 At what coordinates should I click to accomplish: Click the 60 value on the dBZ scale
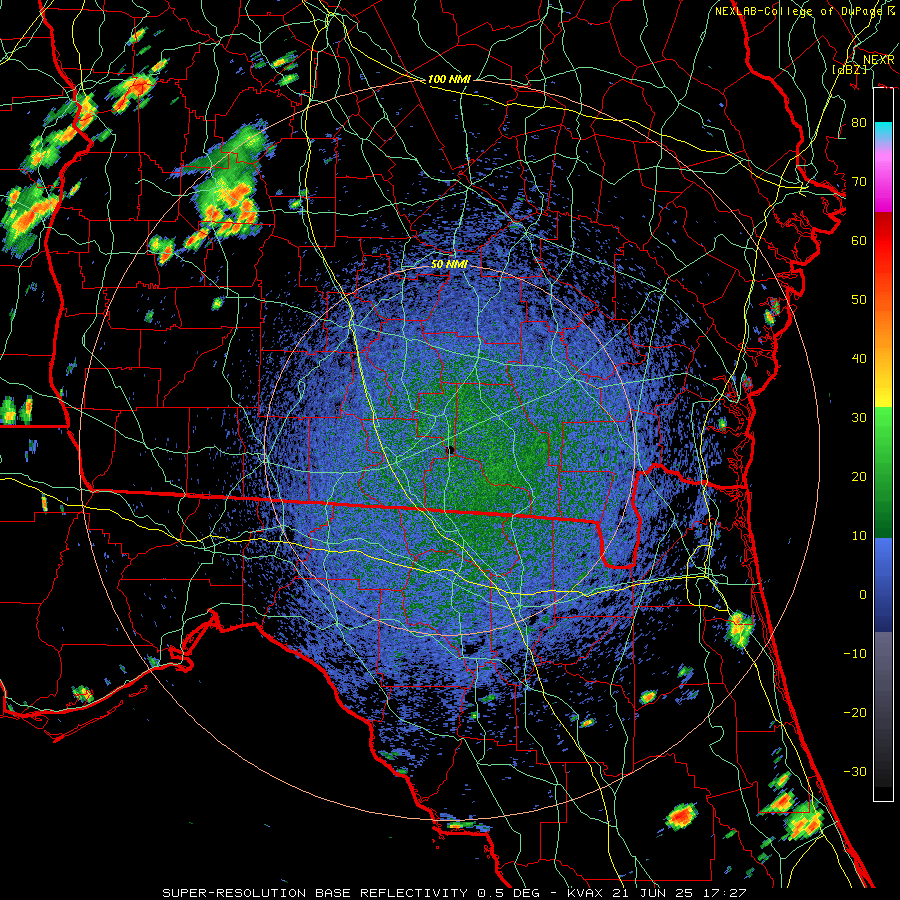(x=859, y=240)
